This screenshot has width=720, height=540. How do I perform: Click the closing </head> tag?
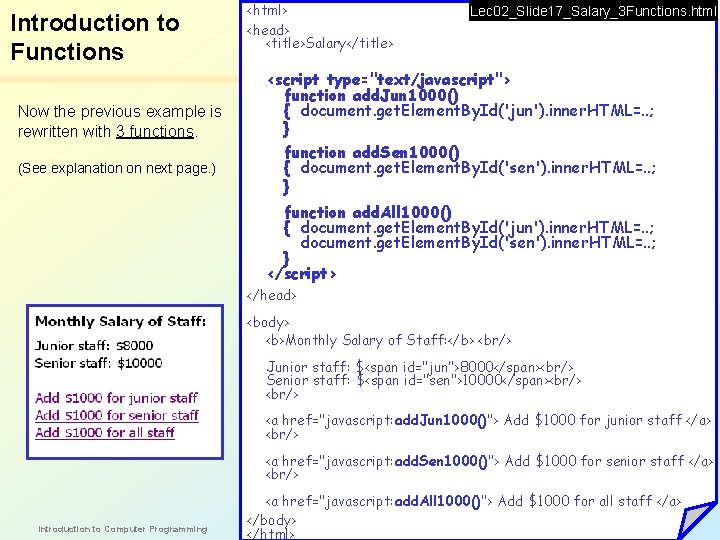(x=271, y=295)
